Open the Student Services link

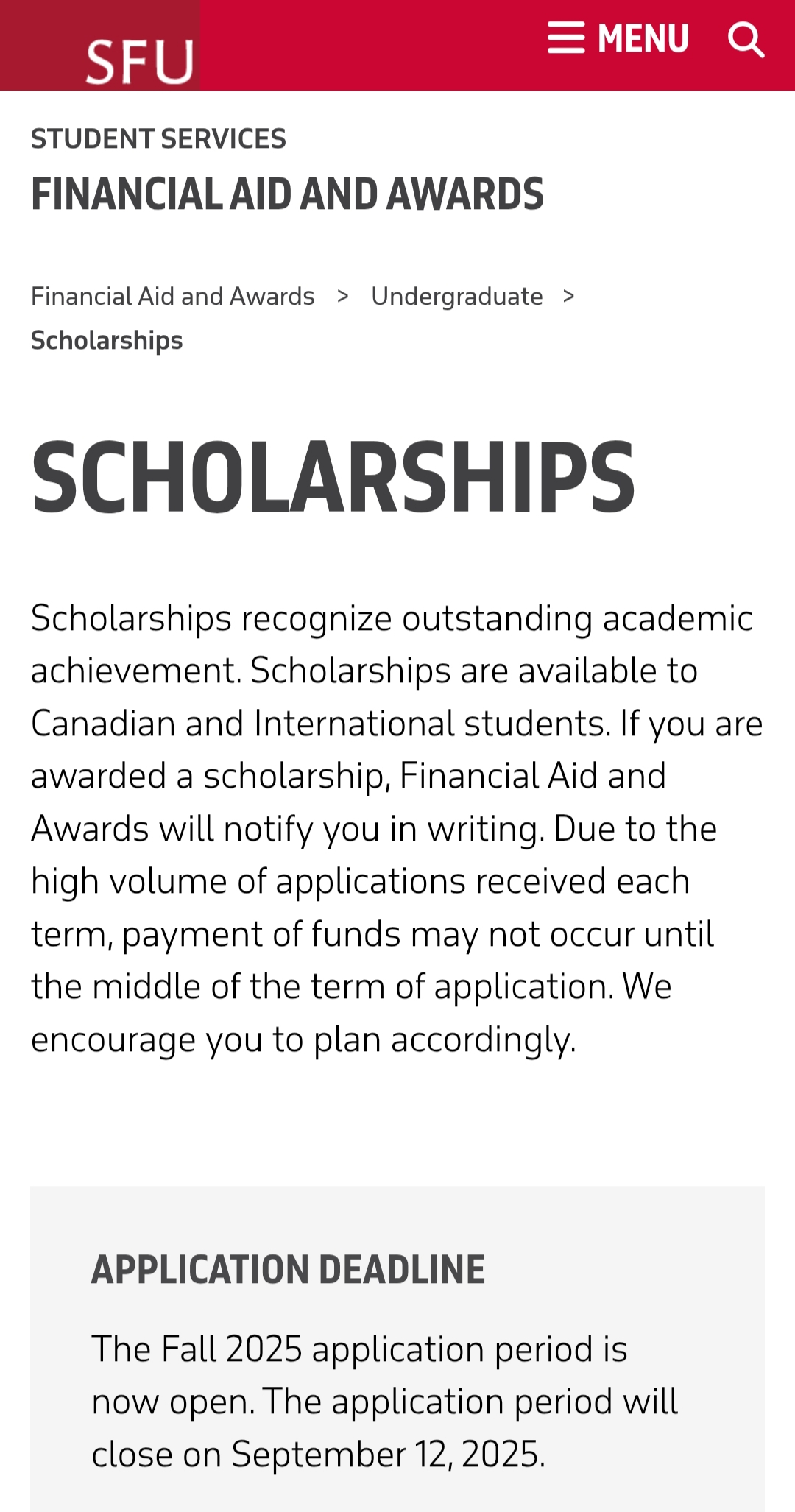pyautogui.click(x=158, y=139)
